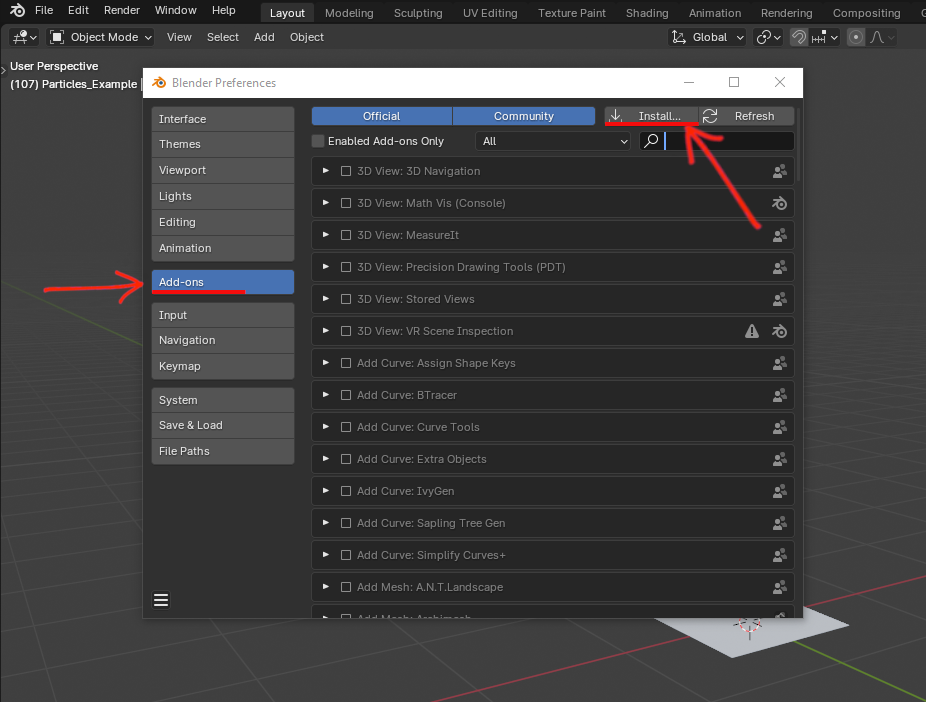Toggle the proportional editing icon
This screenshot has width=926, height=702.
[856, 37]
